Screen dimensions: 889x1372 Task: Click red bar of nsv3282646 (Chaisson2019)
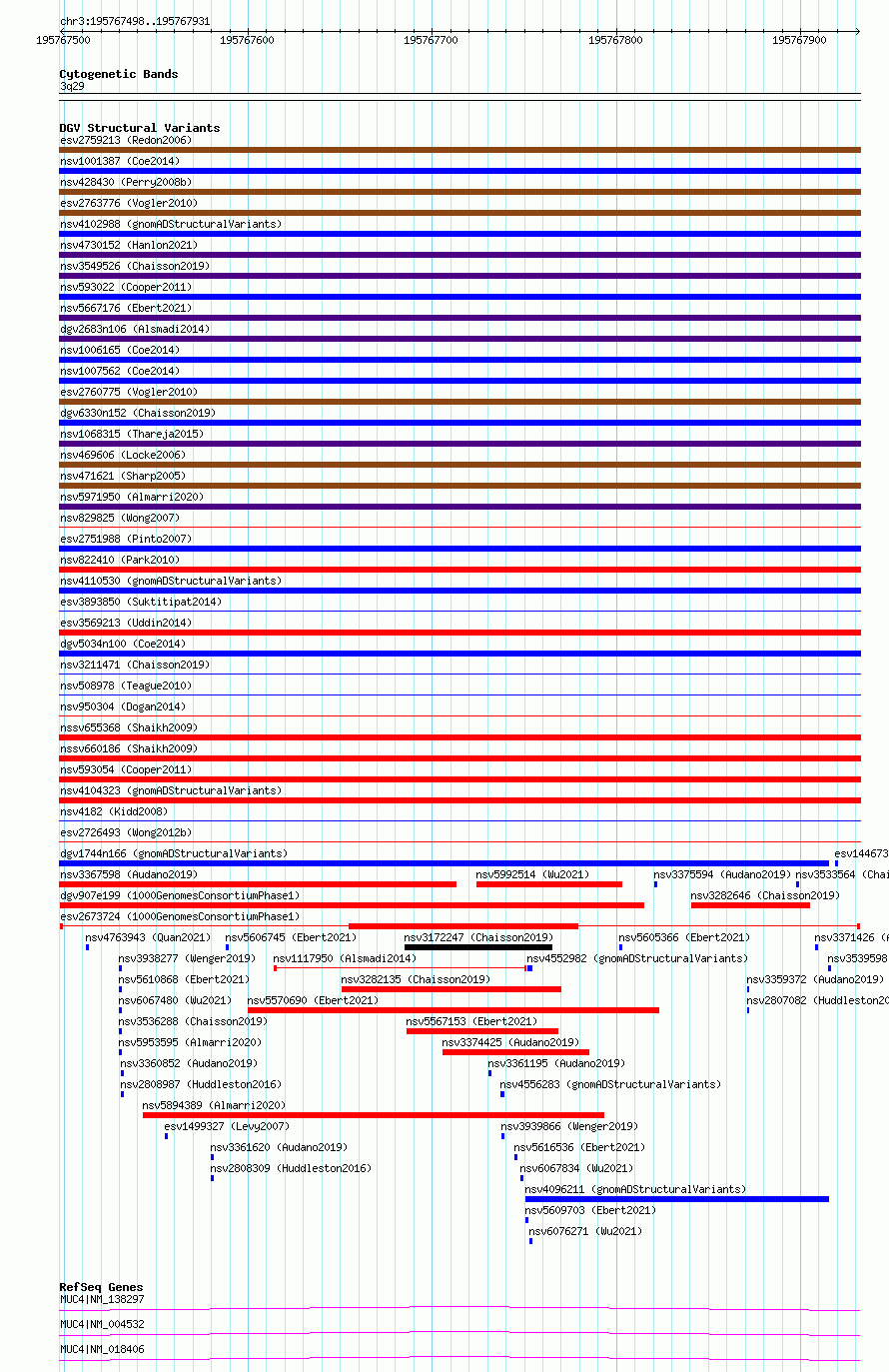click(x=750, y=905)
